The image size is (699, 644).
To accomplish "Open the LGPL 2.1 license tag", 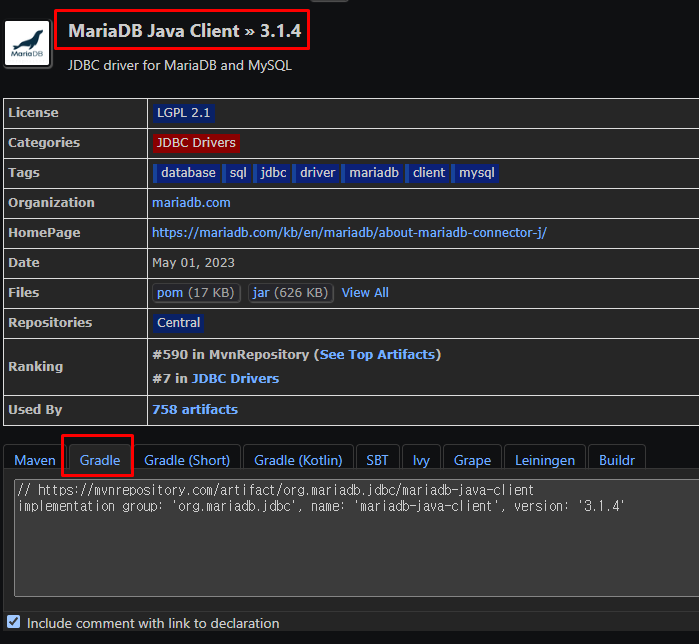I will click(x=184, y=113).
